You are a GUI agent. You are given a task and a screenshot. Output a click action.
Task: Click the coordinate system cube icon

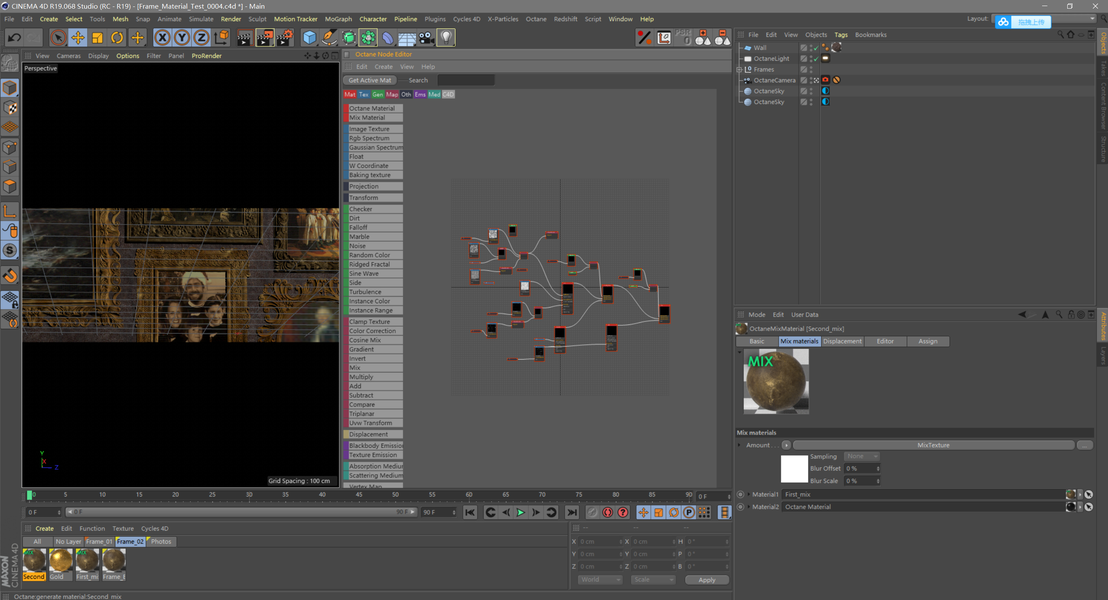[x=221, y=37]
